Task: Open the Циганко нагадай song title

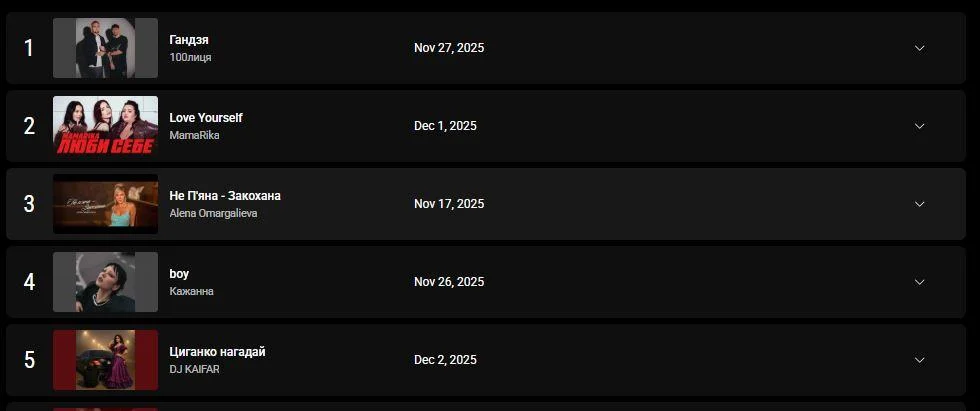Action: [x=217, y=352]
